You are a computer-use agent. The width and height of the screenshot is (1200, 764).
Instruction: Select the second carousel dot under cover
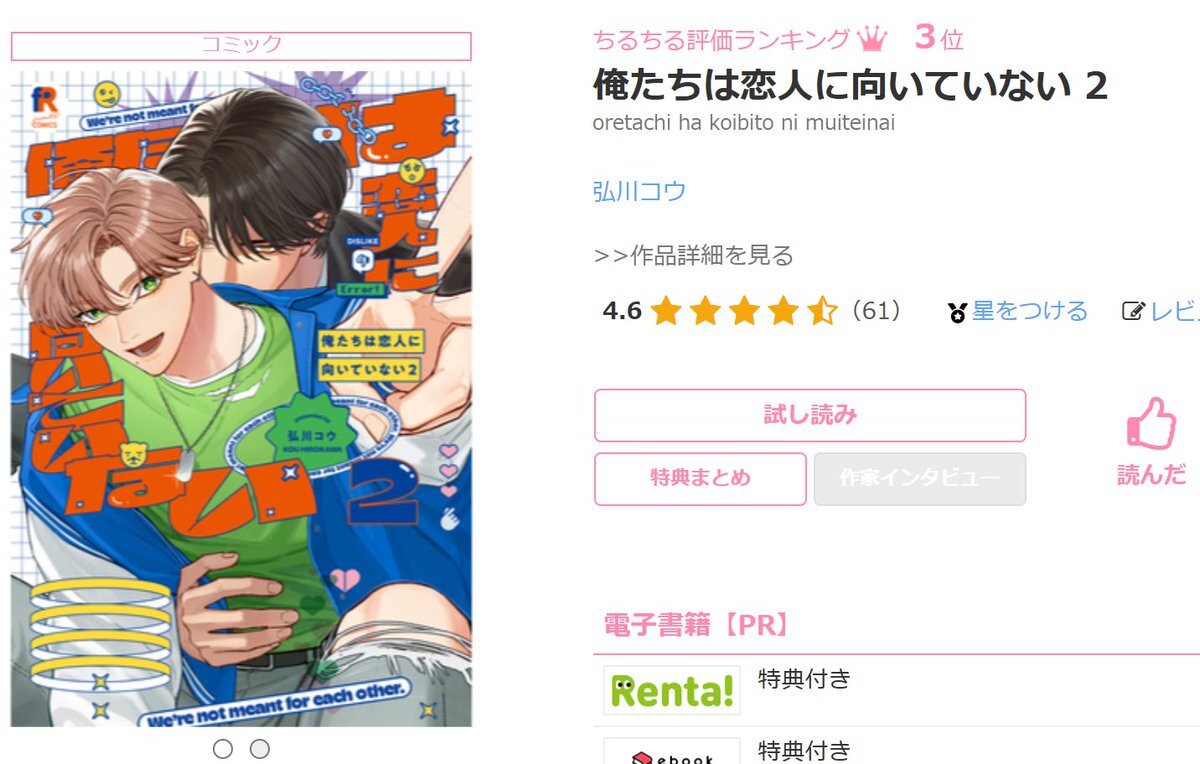pyautogui.click(x=259, y=748)
